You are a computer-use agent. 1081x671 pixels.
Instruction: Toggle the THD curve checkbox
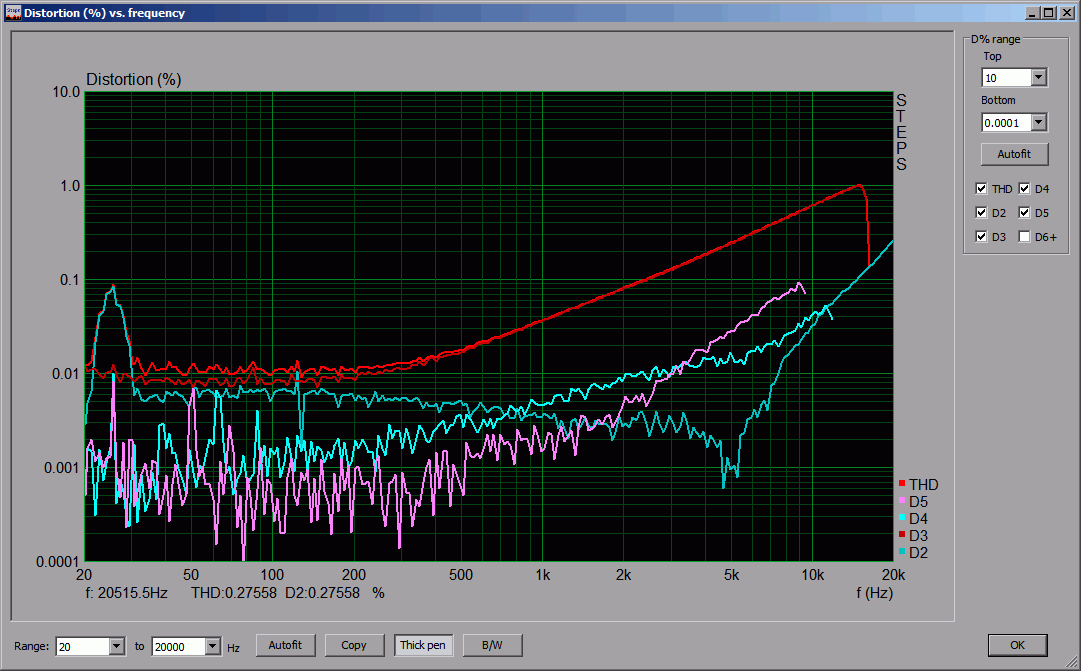click(981, 189)
